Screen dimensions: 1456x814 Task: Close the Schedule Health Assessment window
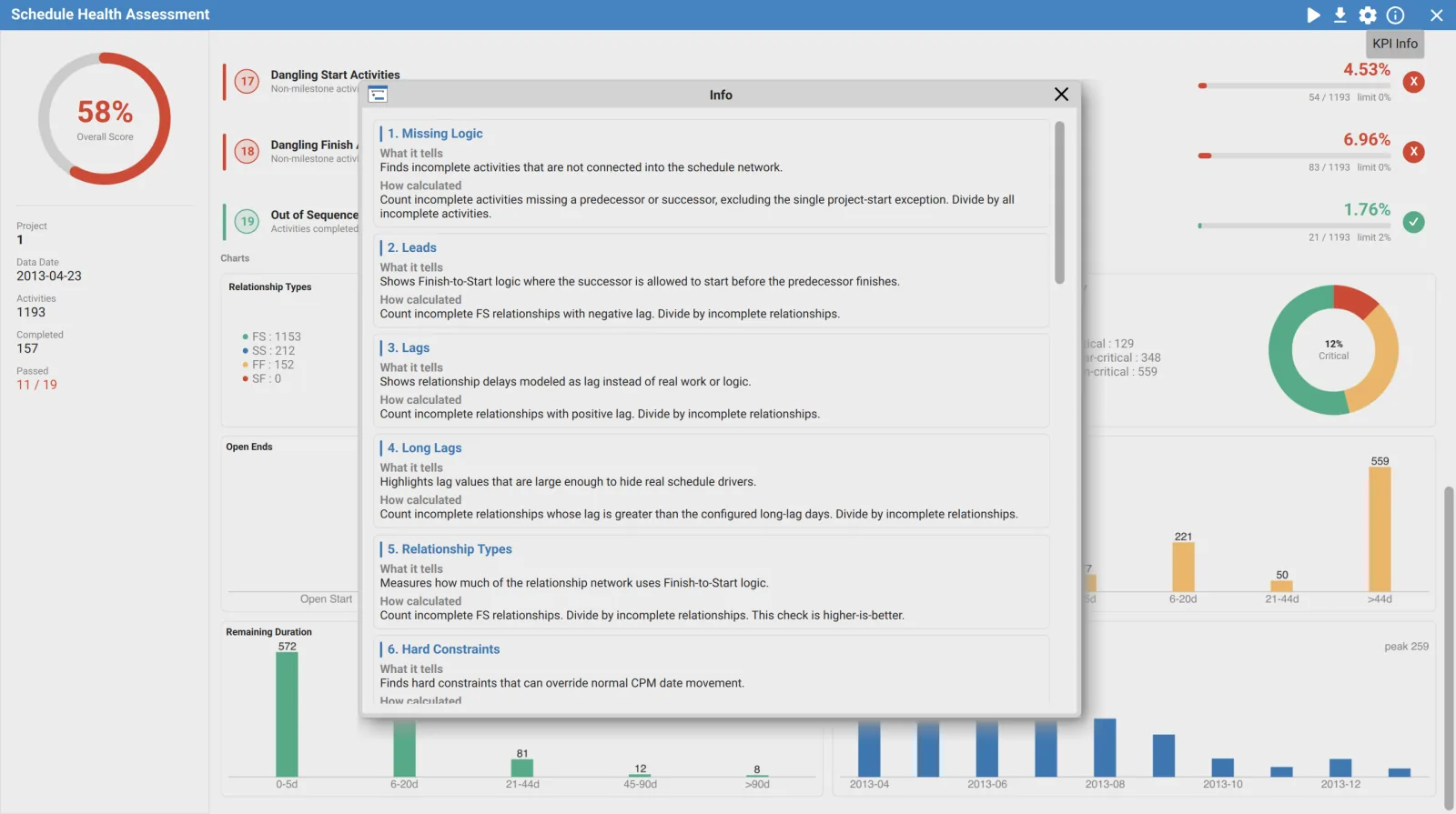[1437, 15]
